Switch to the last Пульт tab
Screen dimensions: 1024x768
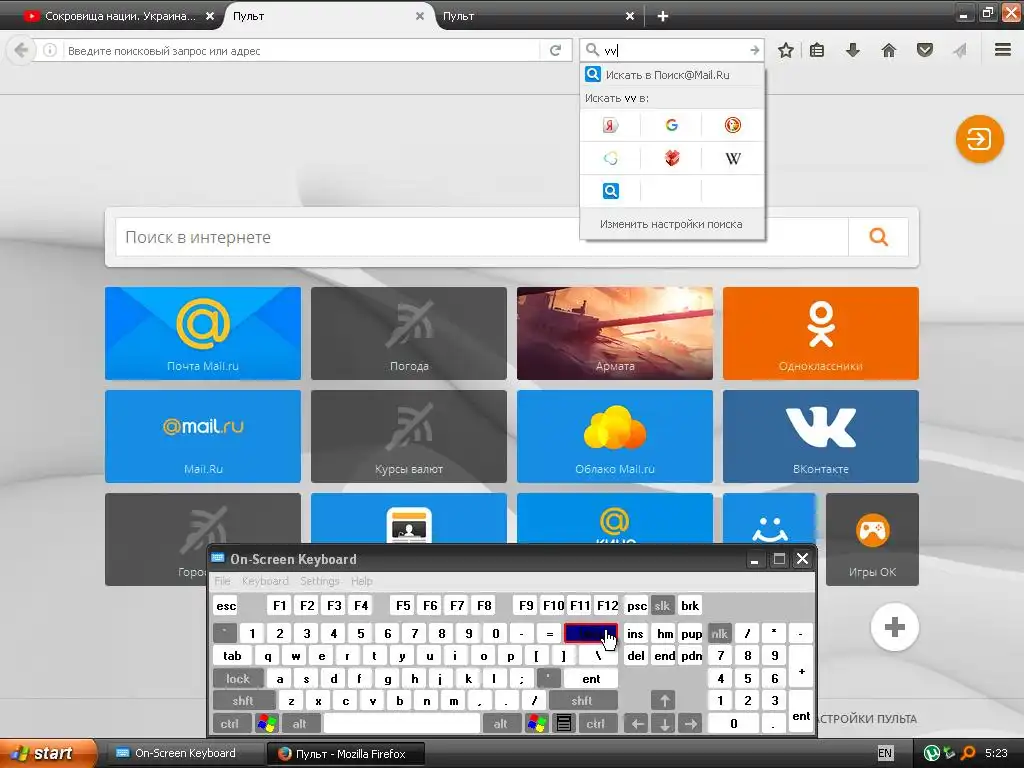click(536, 16)
